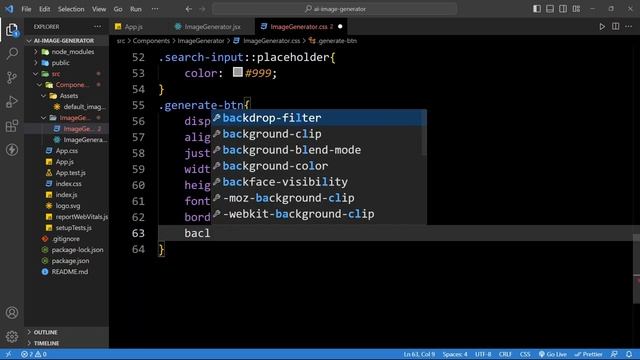Screen dimensions: 640x360
Task: Click the command center search box
Action: click(x=335, y=9)
